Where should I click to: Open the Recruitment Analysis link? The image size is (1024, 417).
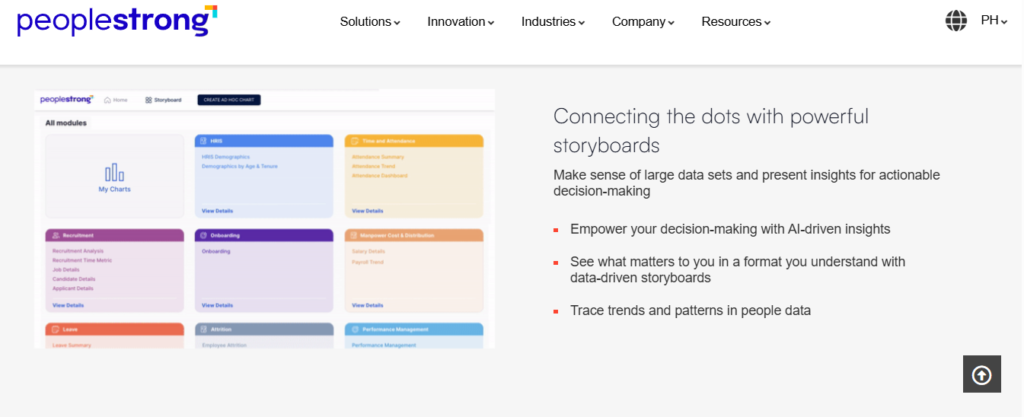click(78, 251)
